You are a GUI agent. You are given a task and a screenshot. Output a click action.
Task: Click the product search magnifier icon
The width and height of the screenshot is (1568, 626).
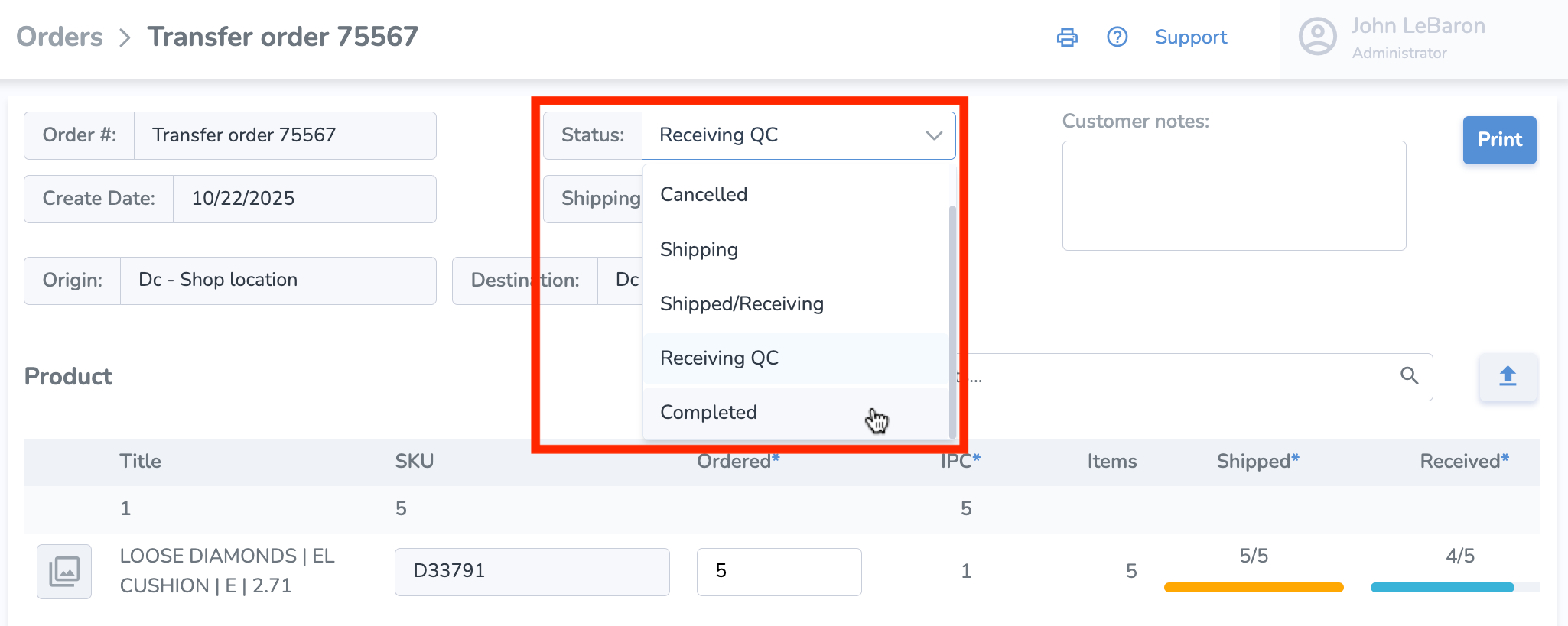coord(1409,375)
